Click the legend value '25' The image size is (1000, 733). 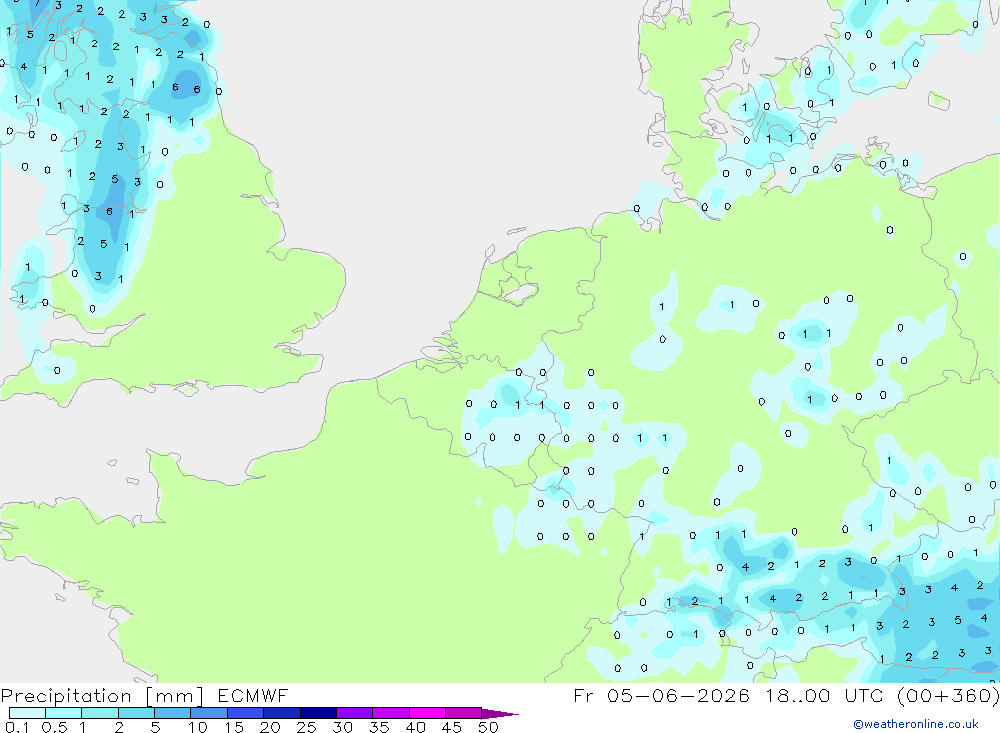point(306,727)
